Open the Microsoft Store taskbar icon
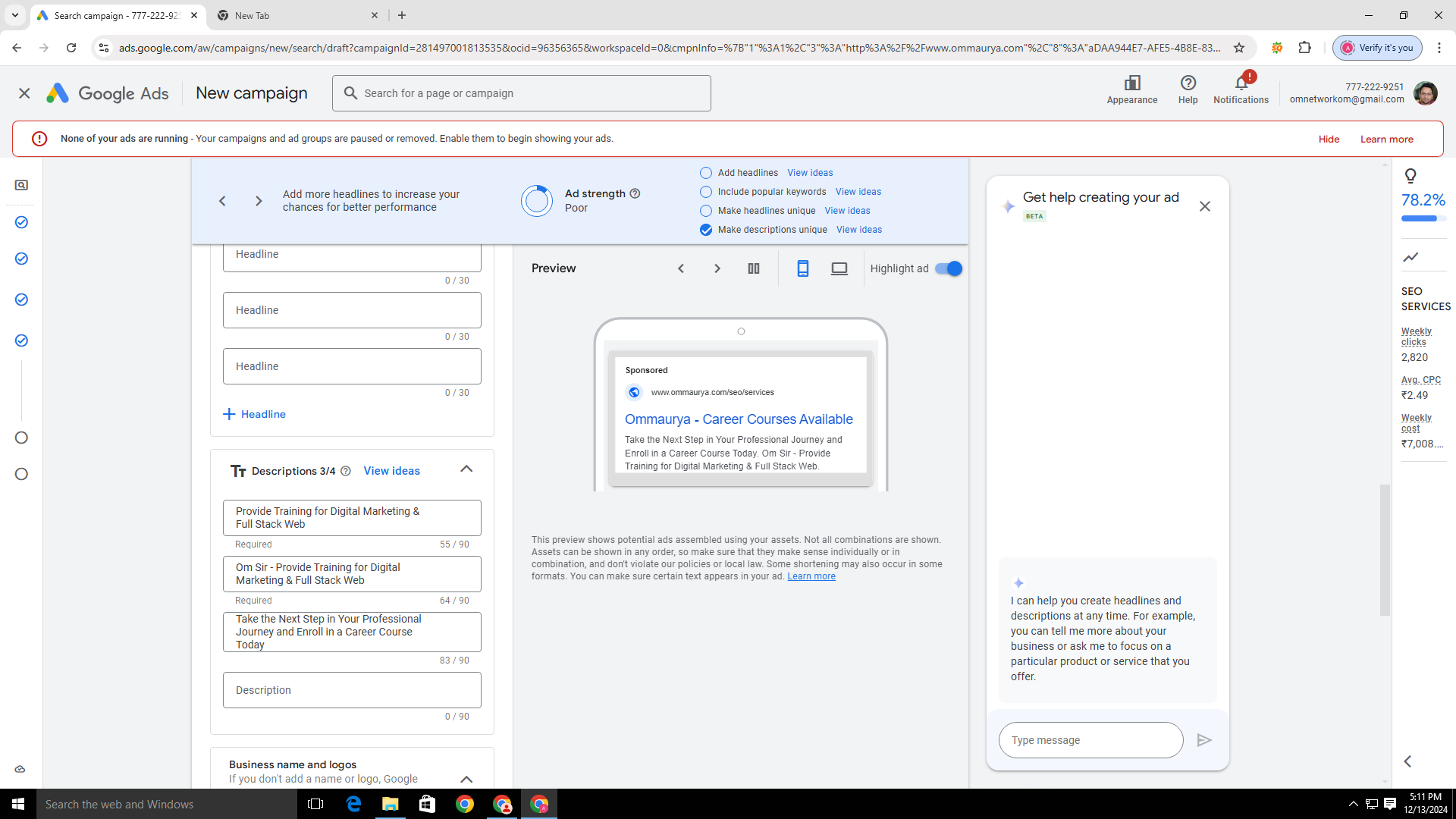The height and width of the screenshot is (819, 1456). 428,804
